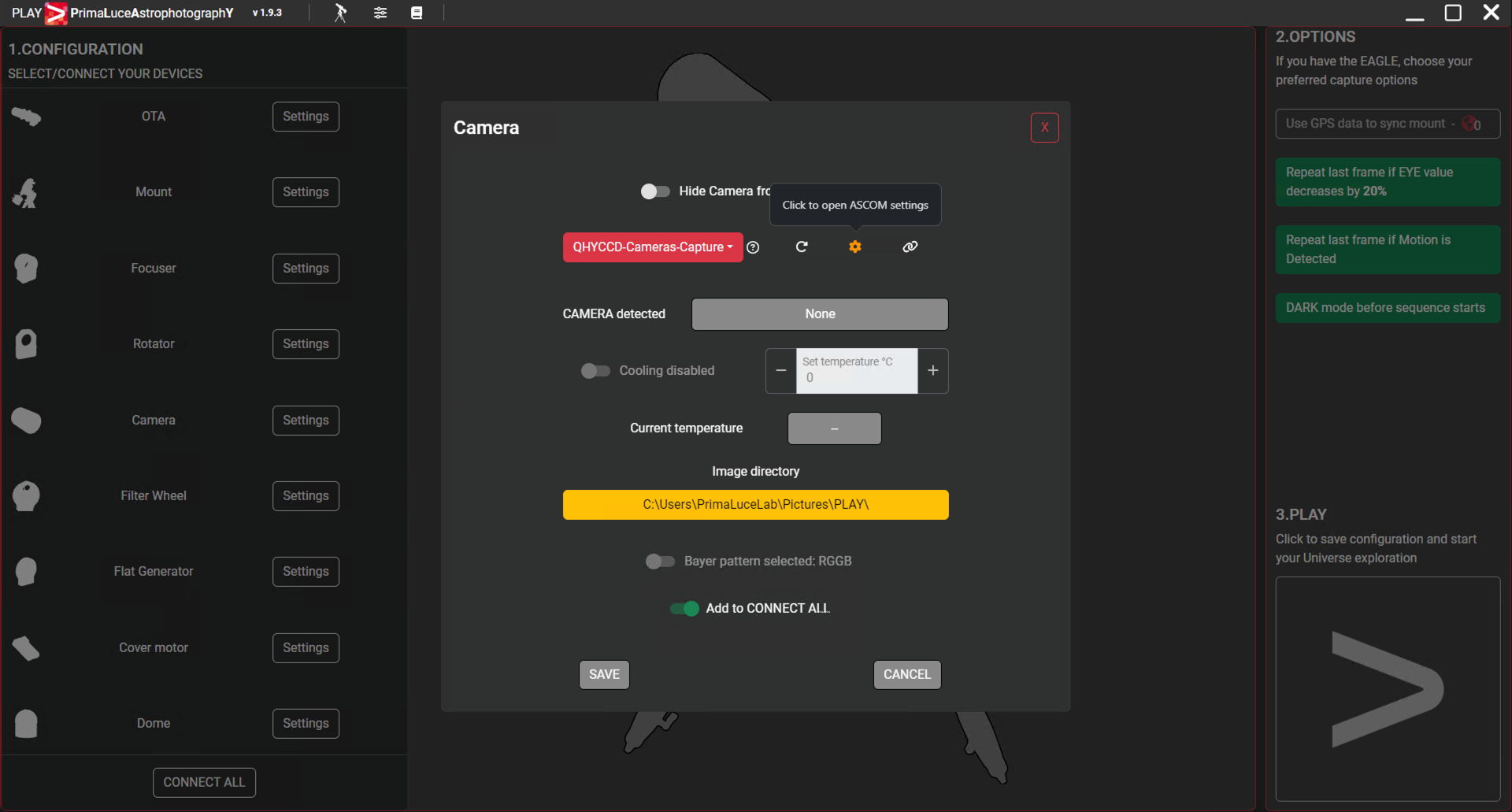Click the '1.CONFIGURATION' heading text
The width and height of the screenshot is (1512, 812).
76,50
